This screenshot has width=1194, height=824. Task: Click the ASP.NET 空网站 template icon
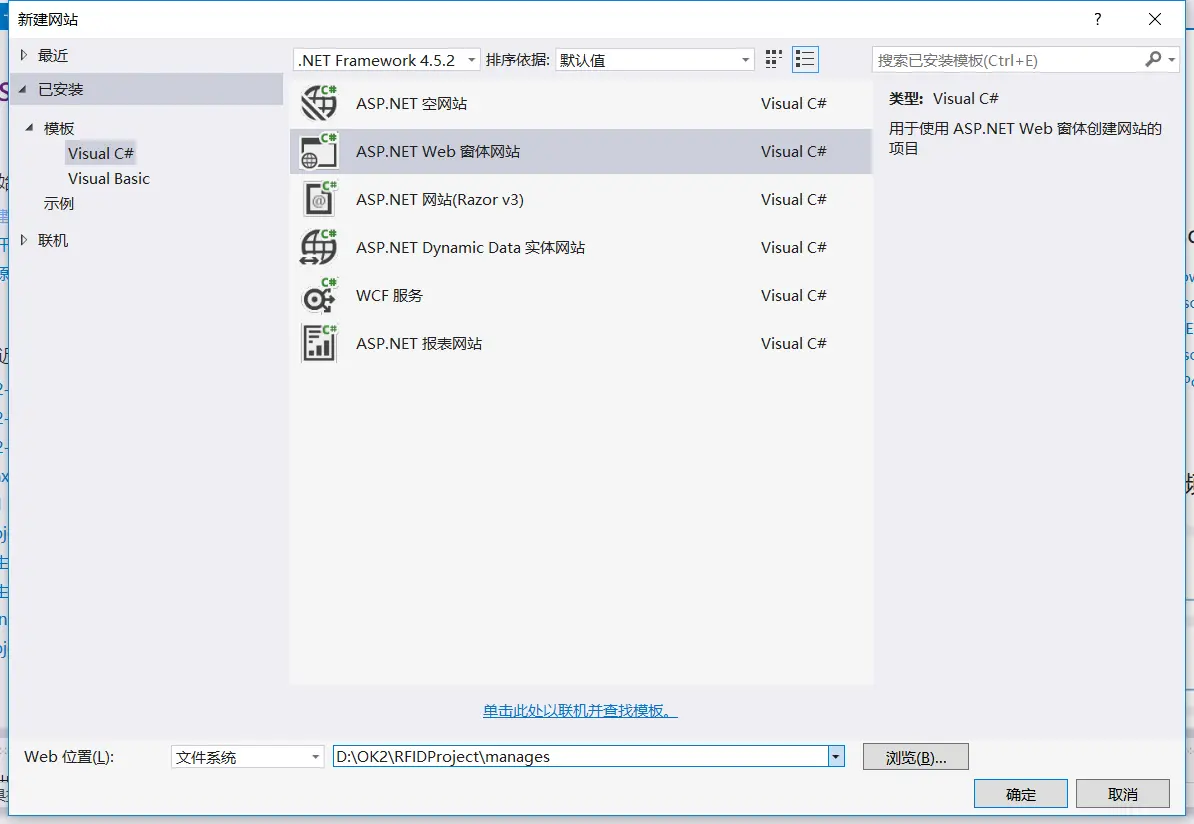[319, 103]
